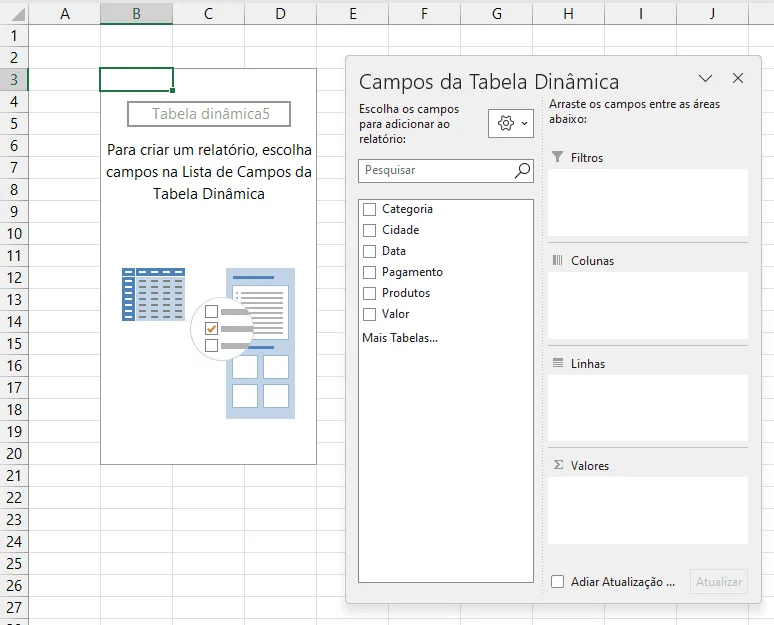Click the Filtros funnel icon
Viewport: 774px width, 625px height.
click(x=557, y=157)
